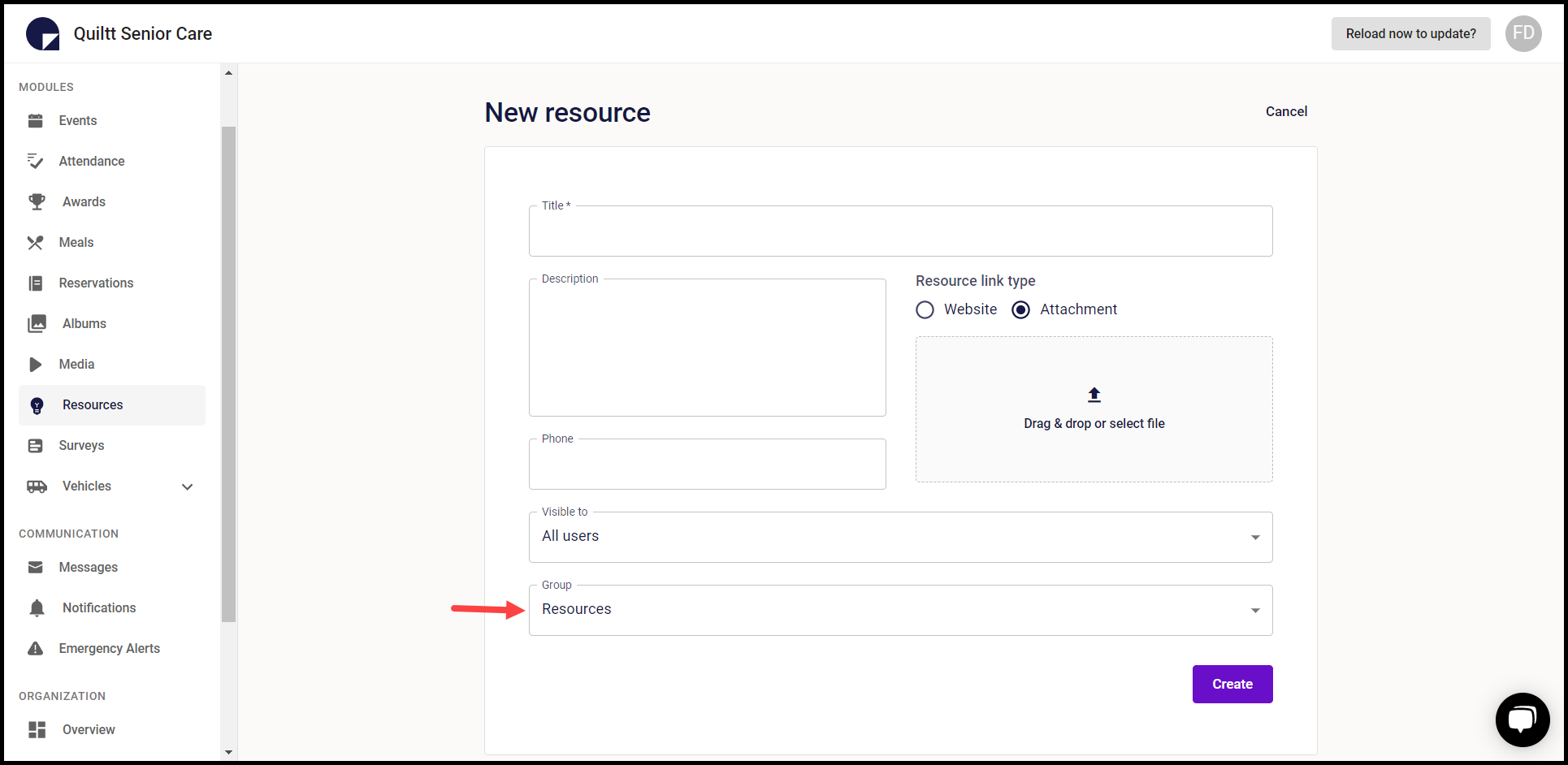Open the Visible to dropdown
Viewport: 1568px width, 765px height.
900,537
